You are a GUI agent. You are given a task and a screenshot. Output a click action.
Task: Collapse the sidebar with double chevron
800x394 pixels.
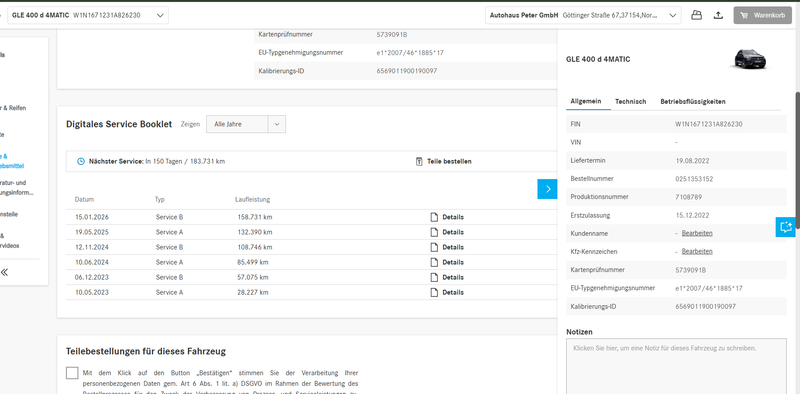tap(4, 272)
